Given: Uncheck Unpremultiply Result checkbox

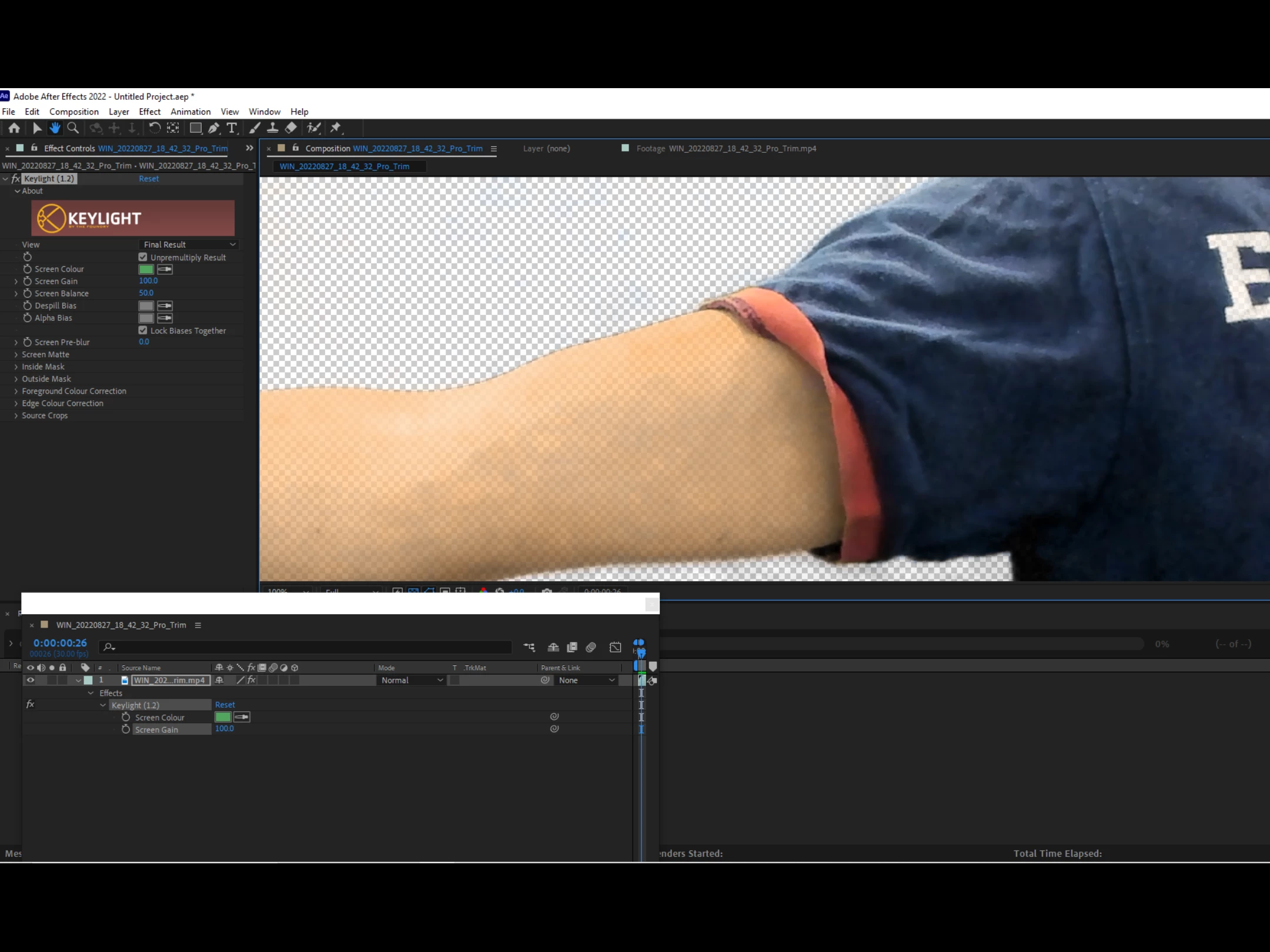Looking at the screenshot, I should (143, 257).
